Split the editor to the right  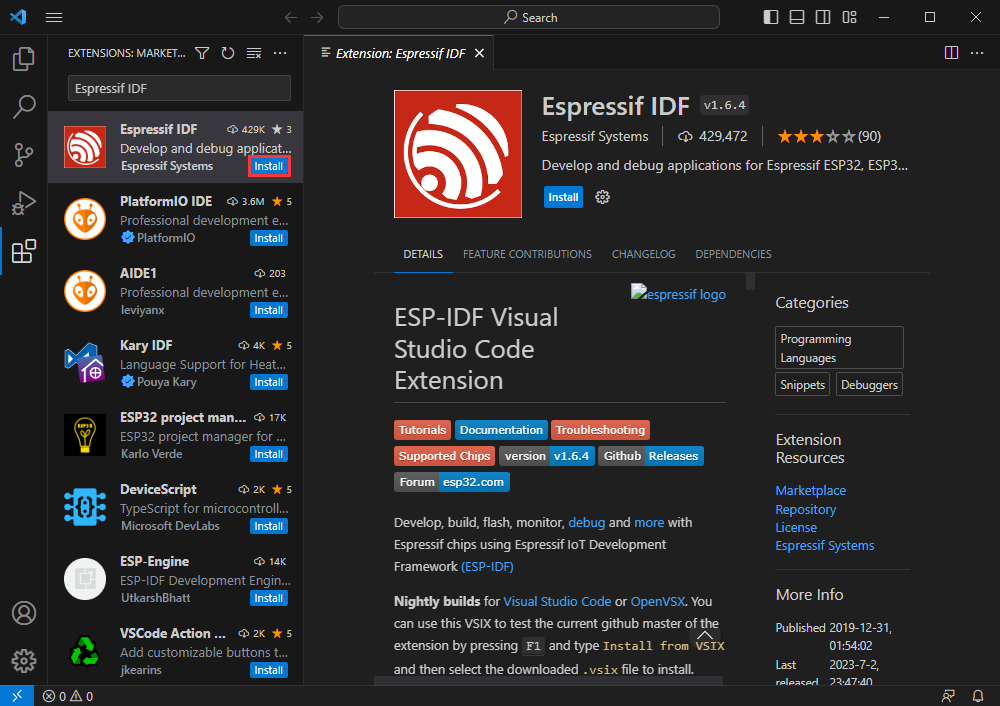pos(951,53)
